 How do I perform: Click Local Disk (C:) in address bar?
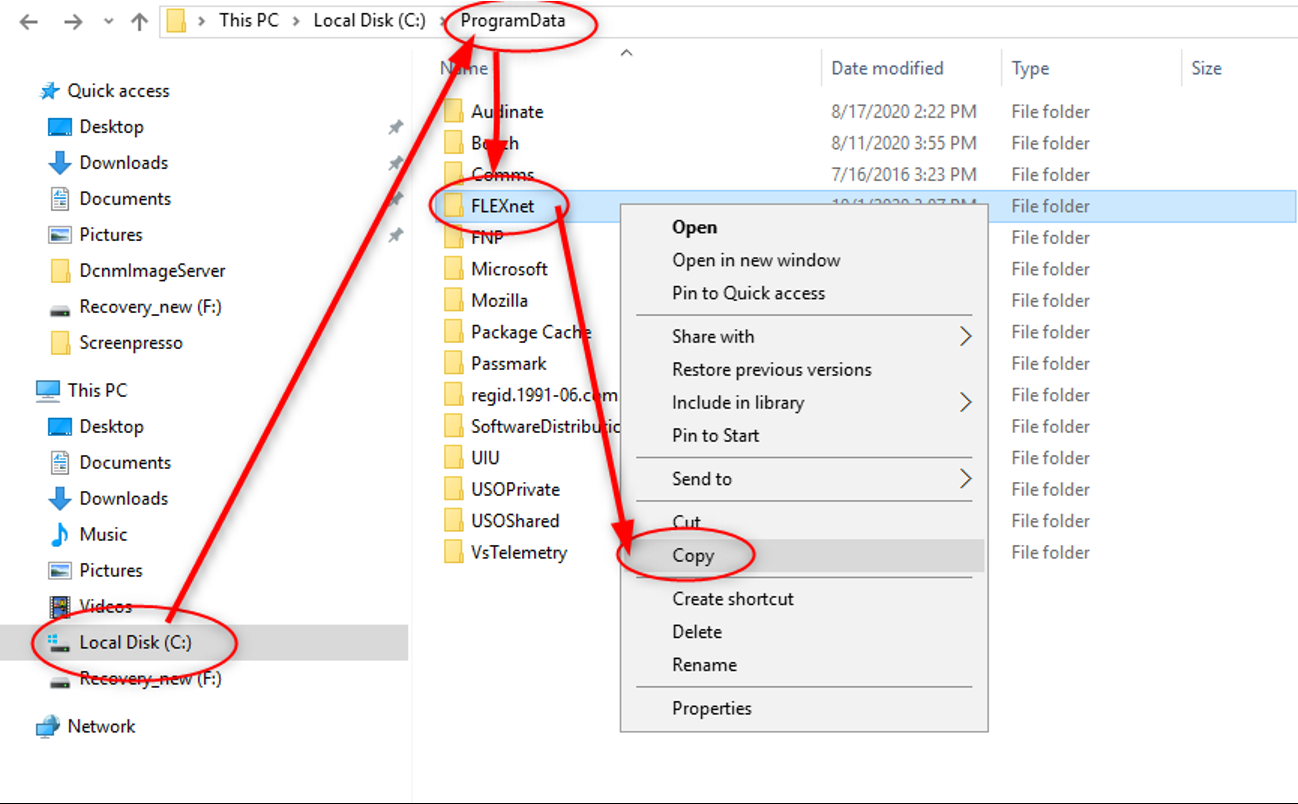coord(369,20)
